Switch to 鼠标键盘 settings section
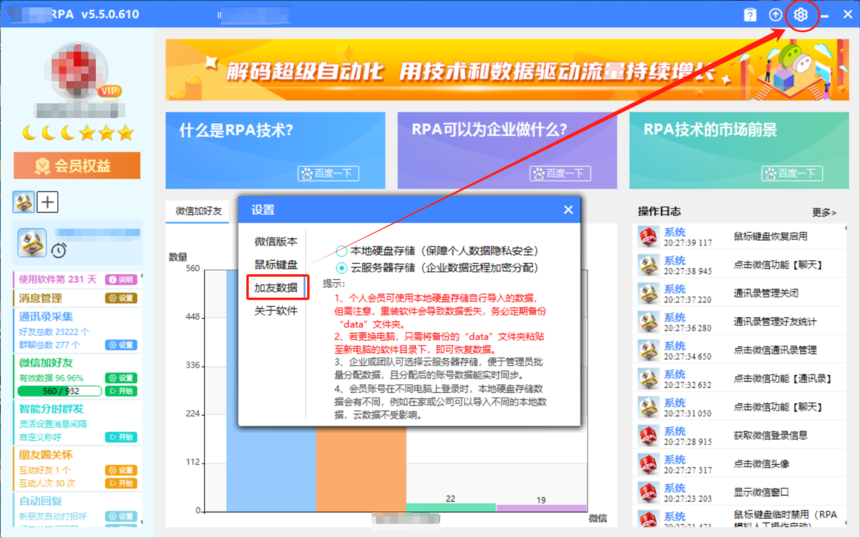The width and height of the screenshot is (860, 538). click(275, 264)
